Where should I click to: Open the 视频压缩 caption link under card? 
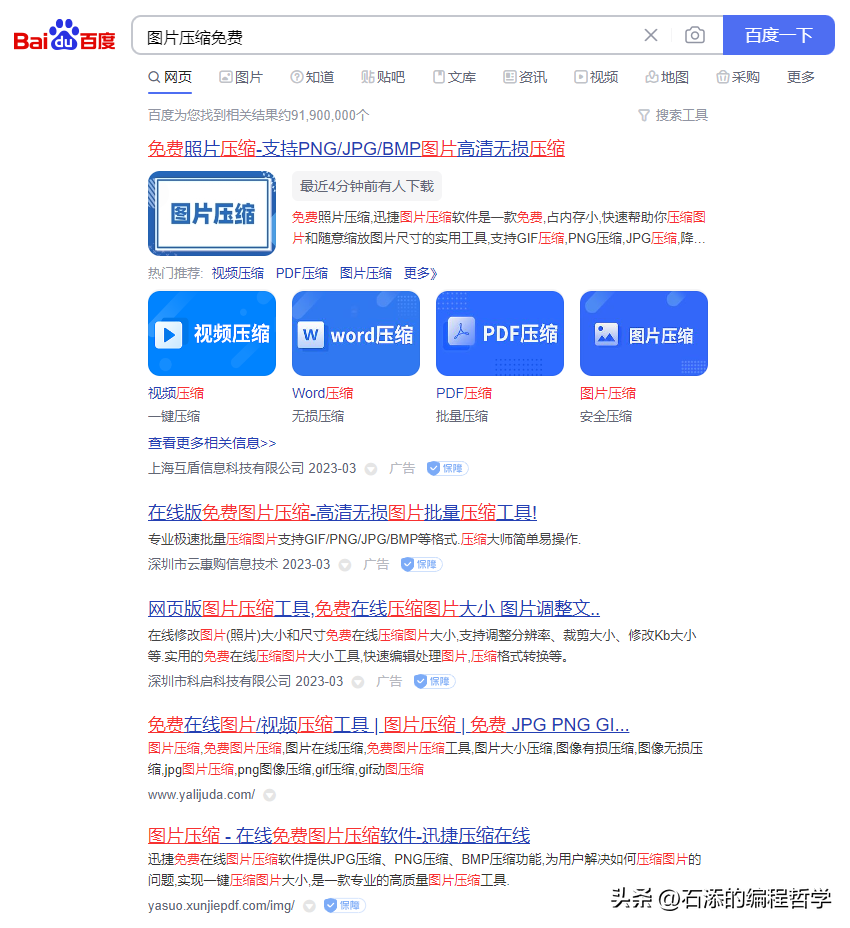176,394
